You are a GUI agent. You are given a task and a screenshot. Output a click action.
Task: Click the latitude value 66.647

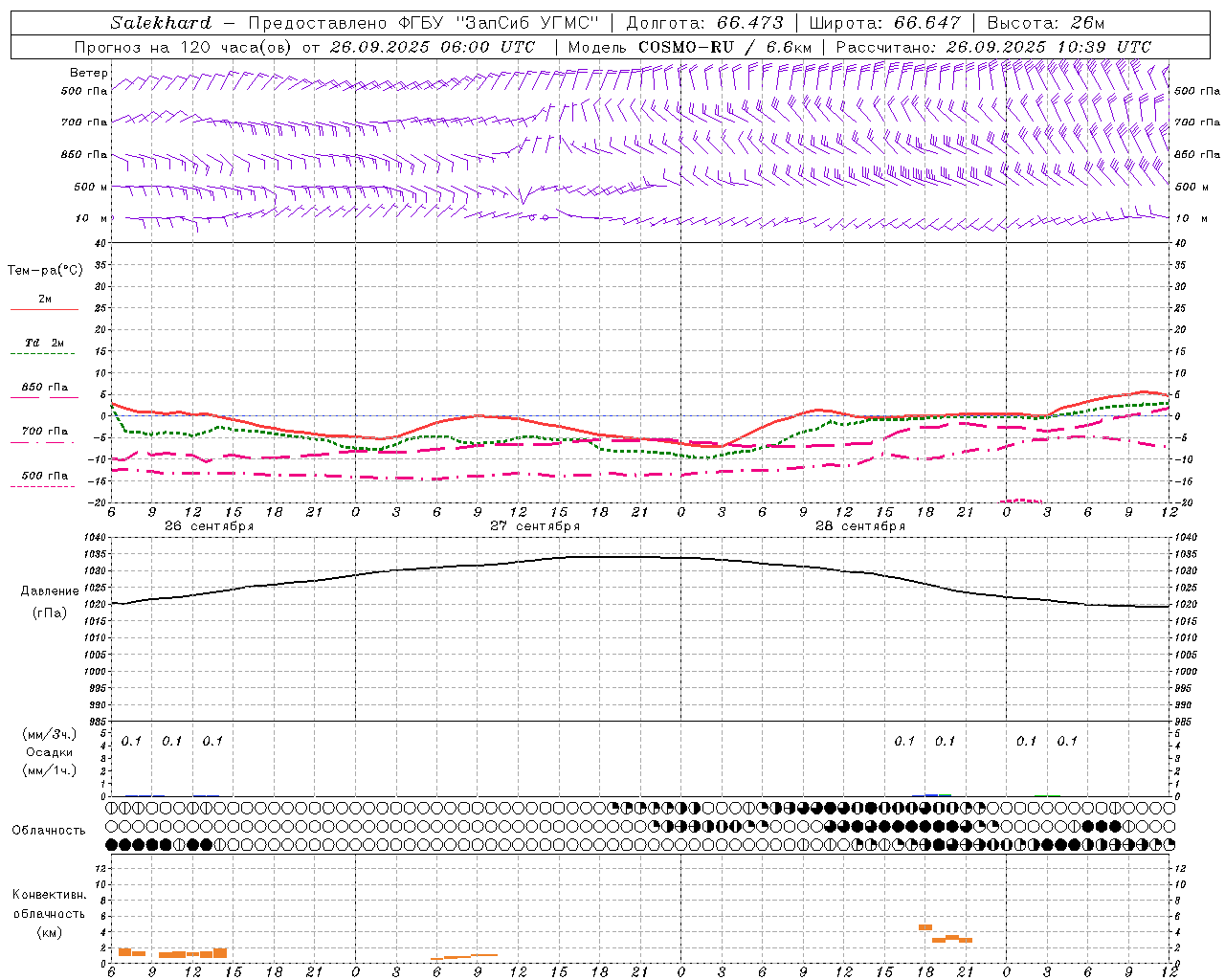click(x=927, y=23)
